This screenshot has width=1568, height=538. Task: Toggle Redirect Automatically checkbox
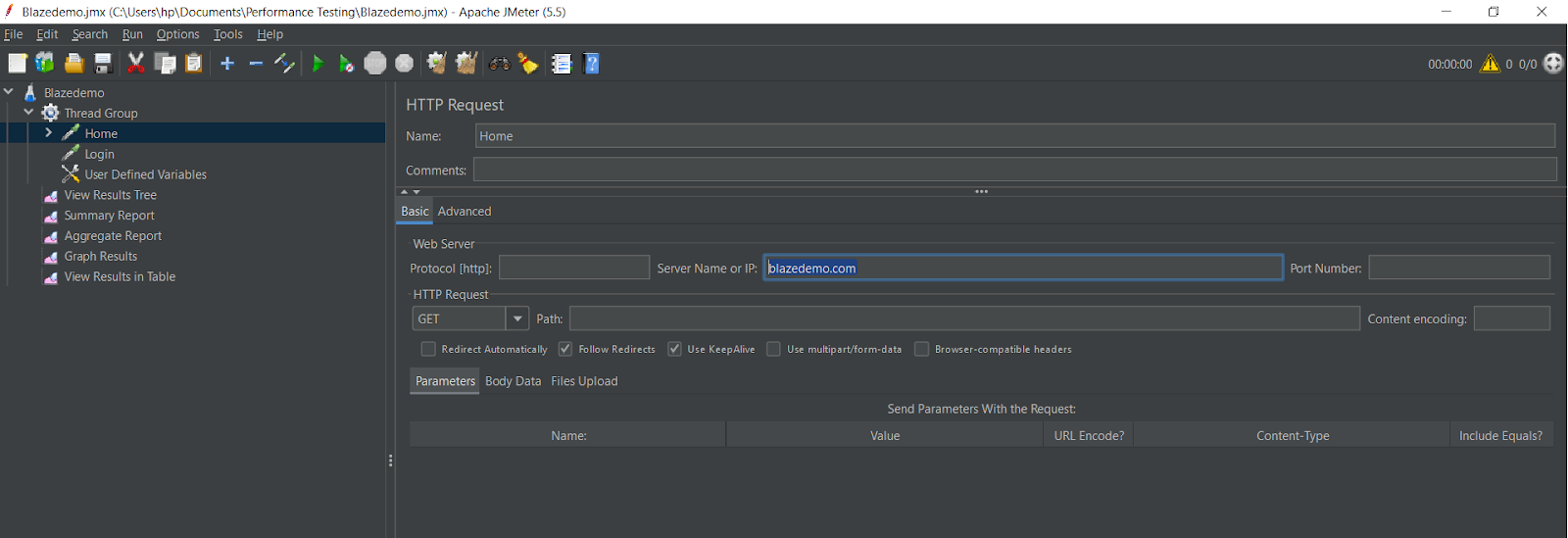click(428, 349)
